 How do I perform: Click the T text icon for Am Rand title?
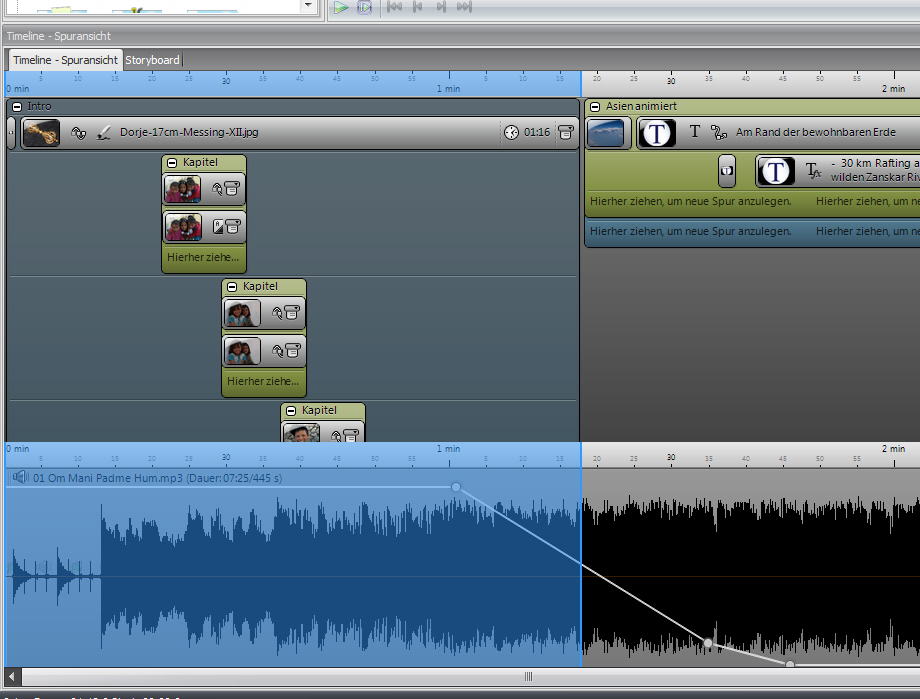point(695,132)
